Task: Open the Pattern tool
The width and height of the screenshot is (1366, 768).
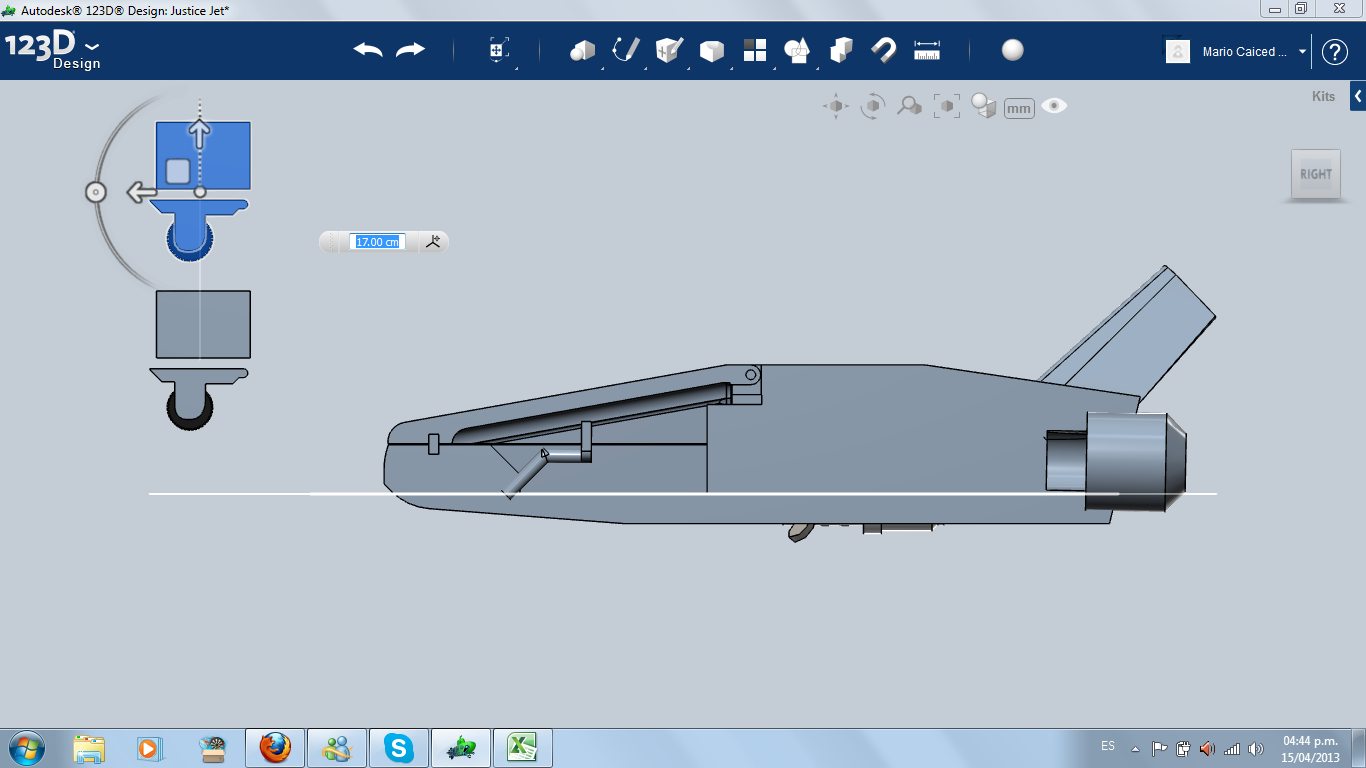Action: point(754,50)
